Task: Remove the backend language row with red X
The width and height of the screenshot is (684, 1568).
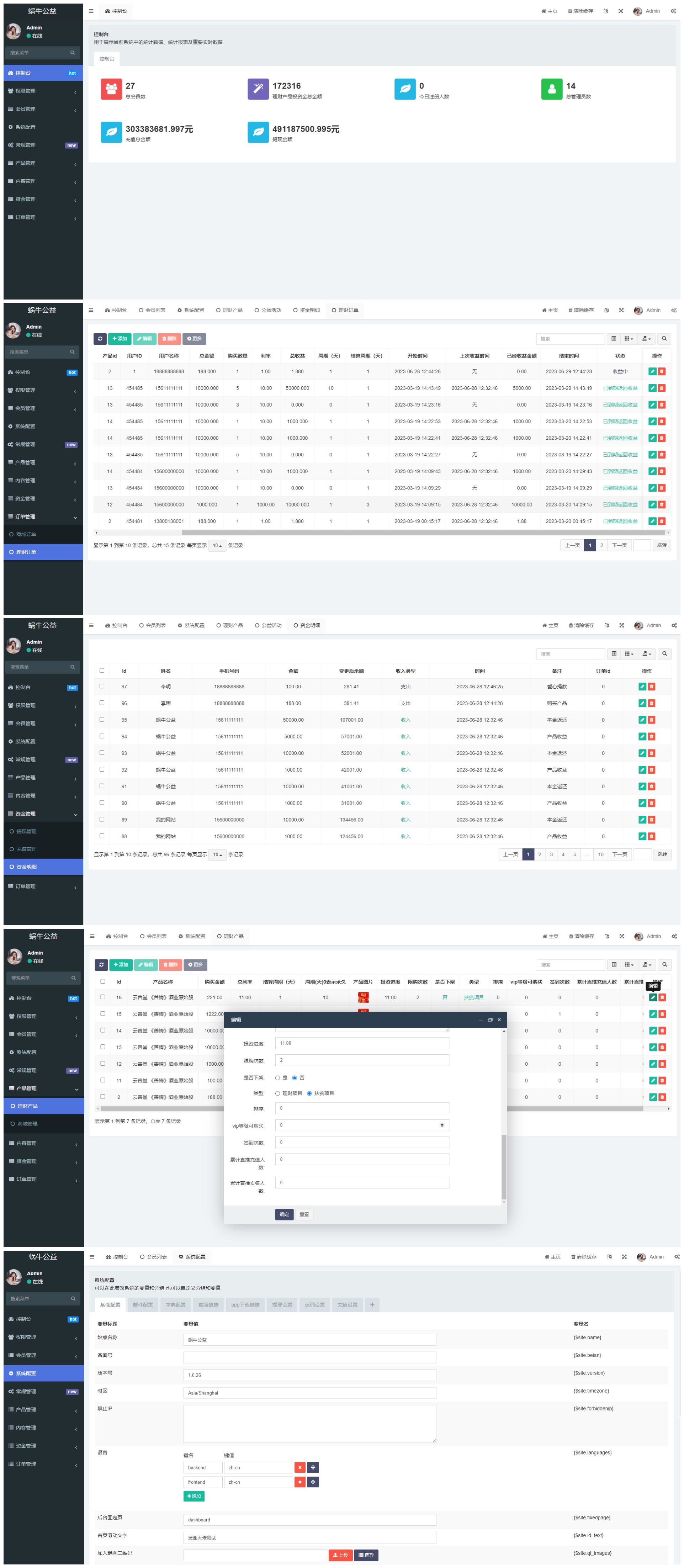Action: pos(299,1468)
